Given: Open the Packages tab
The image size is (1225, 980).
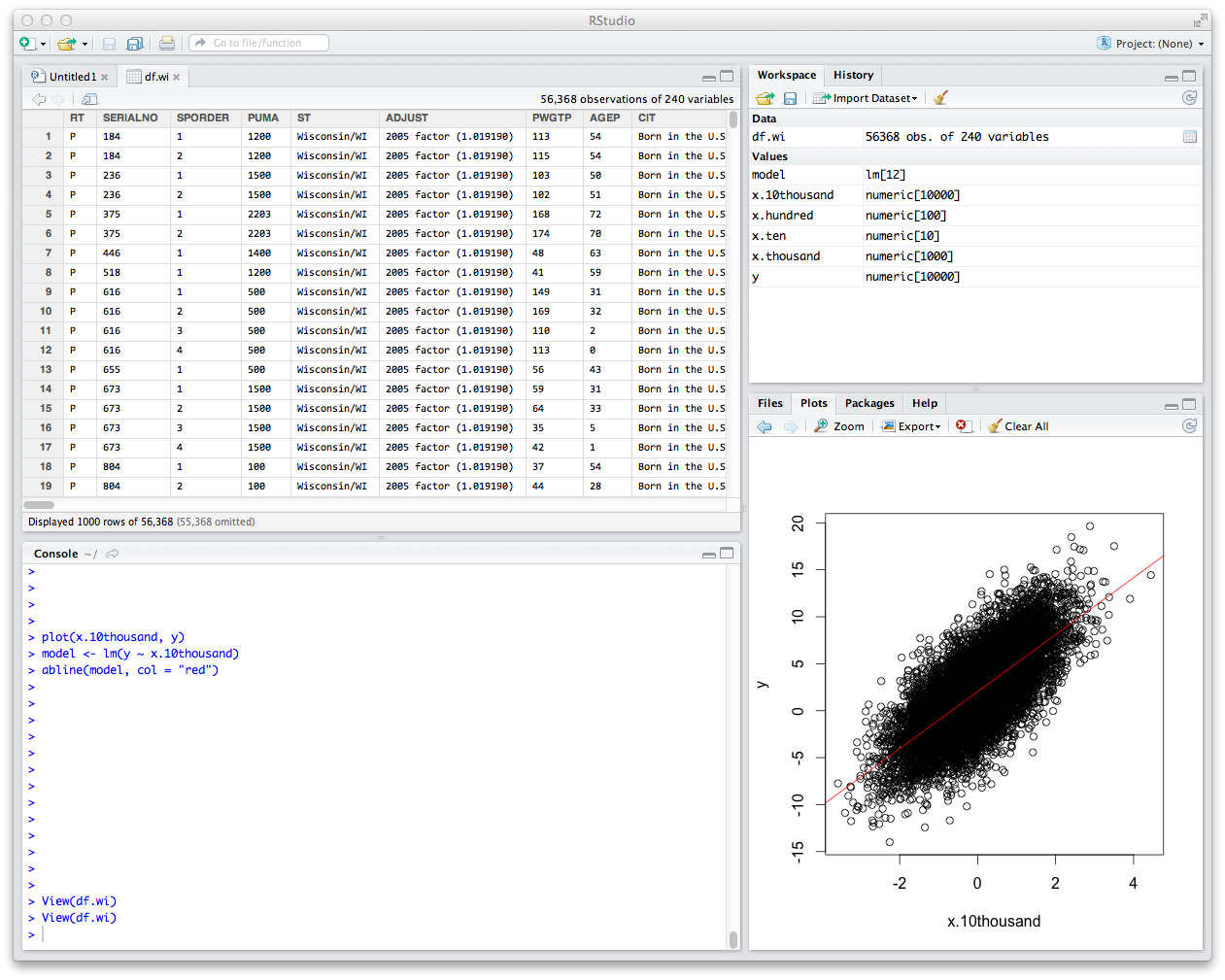Looking at the screenshot, I should click(x=869, y=403).
